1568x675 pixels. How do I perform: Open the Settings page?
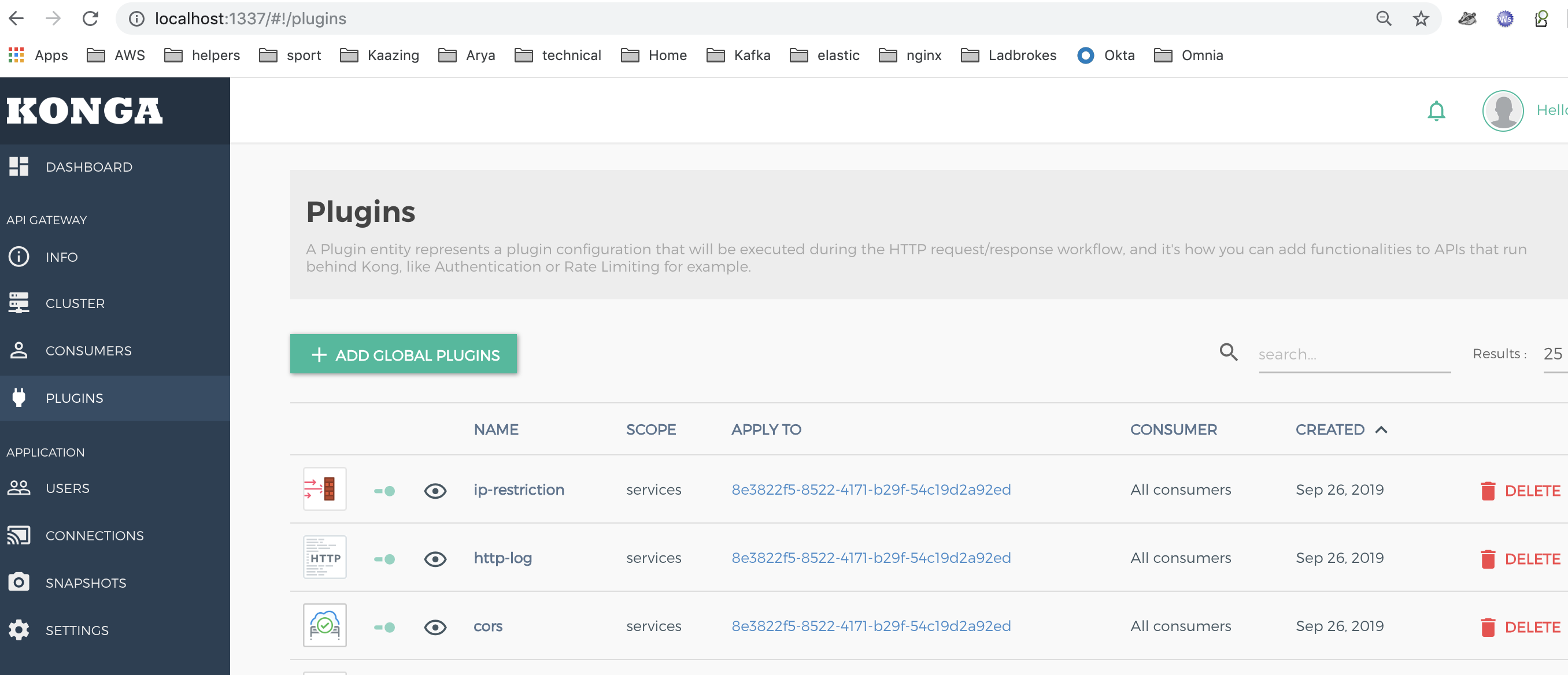[115, 631]
